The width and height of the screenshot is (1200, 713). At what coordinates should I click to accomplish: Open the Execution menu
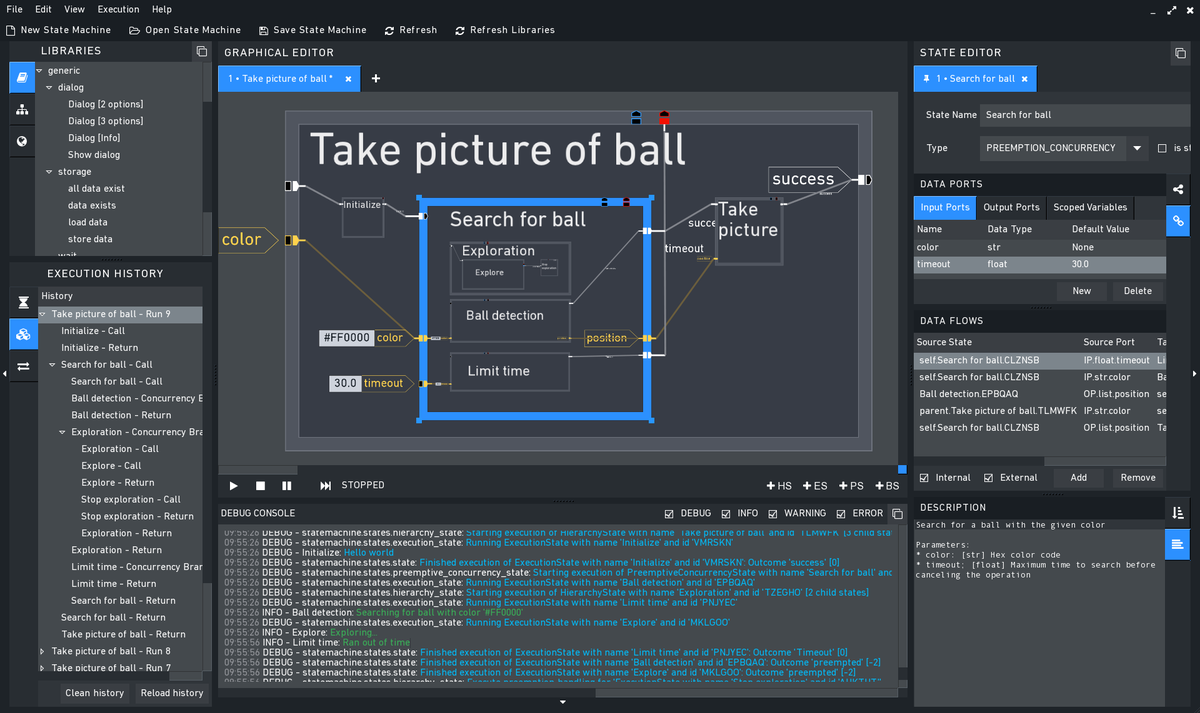coord(118,9)
